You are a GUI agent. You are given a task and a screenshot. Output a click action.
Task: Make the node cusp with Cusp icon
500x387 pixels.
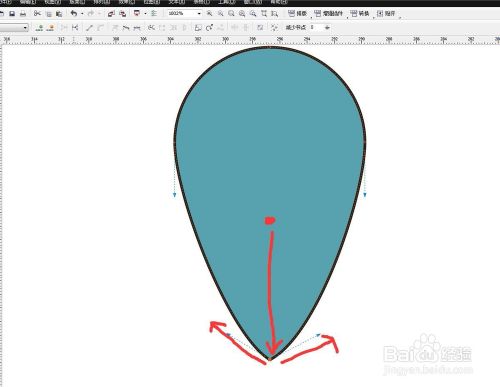[115, 28]
